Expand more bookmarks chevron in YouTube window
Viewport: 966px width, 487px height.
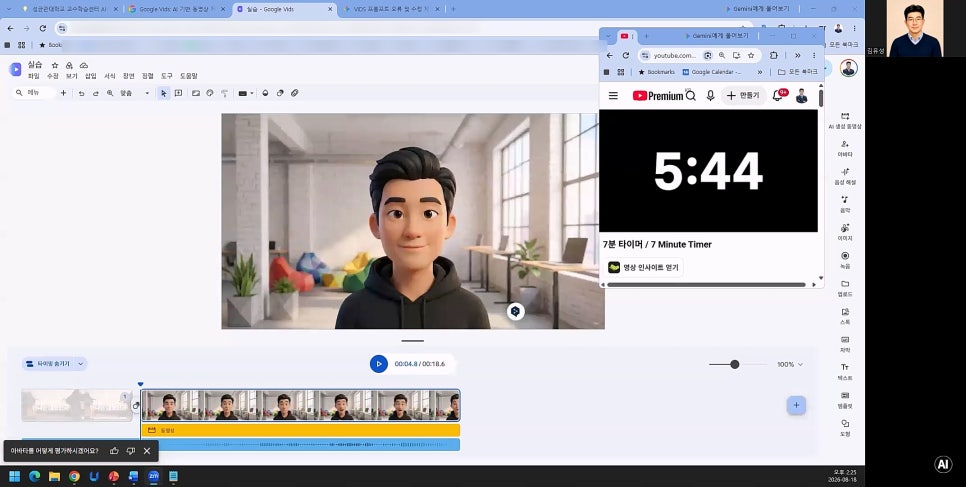coord(760,72)
